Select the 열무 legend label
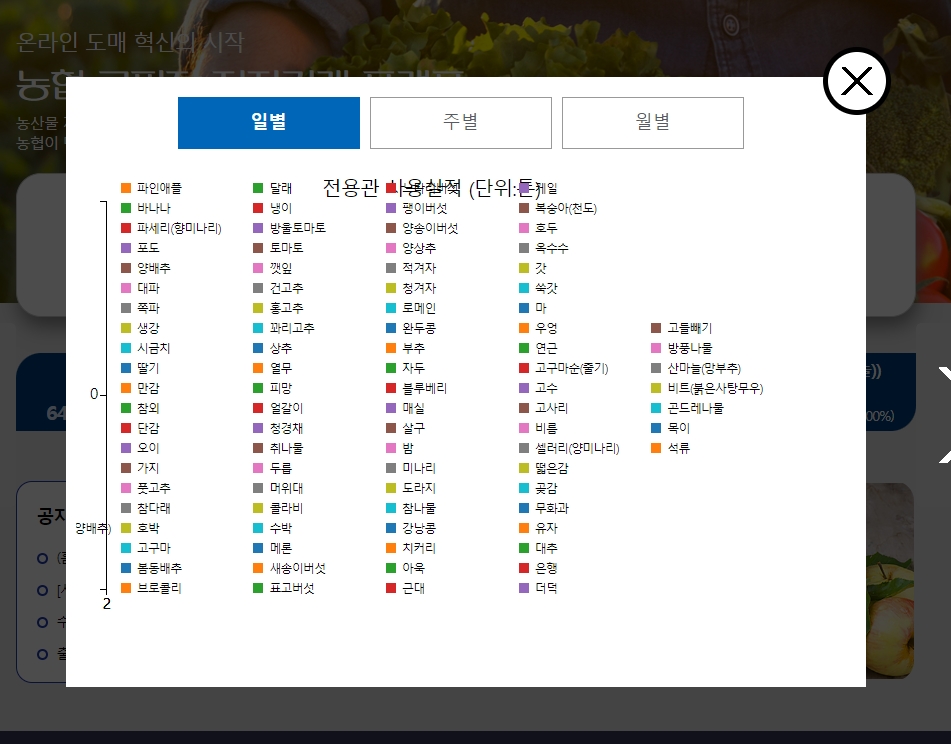 coord(281,368)
